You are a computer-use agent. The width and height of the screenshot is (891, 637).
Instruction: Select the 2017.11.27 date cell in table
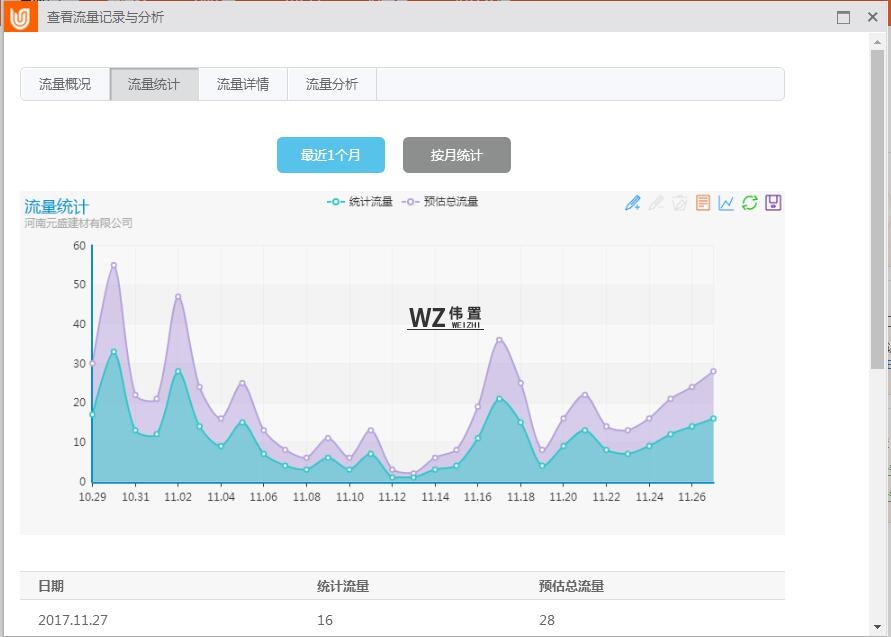73,620
